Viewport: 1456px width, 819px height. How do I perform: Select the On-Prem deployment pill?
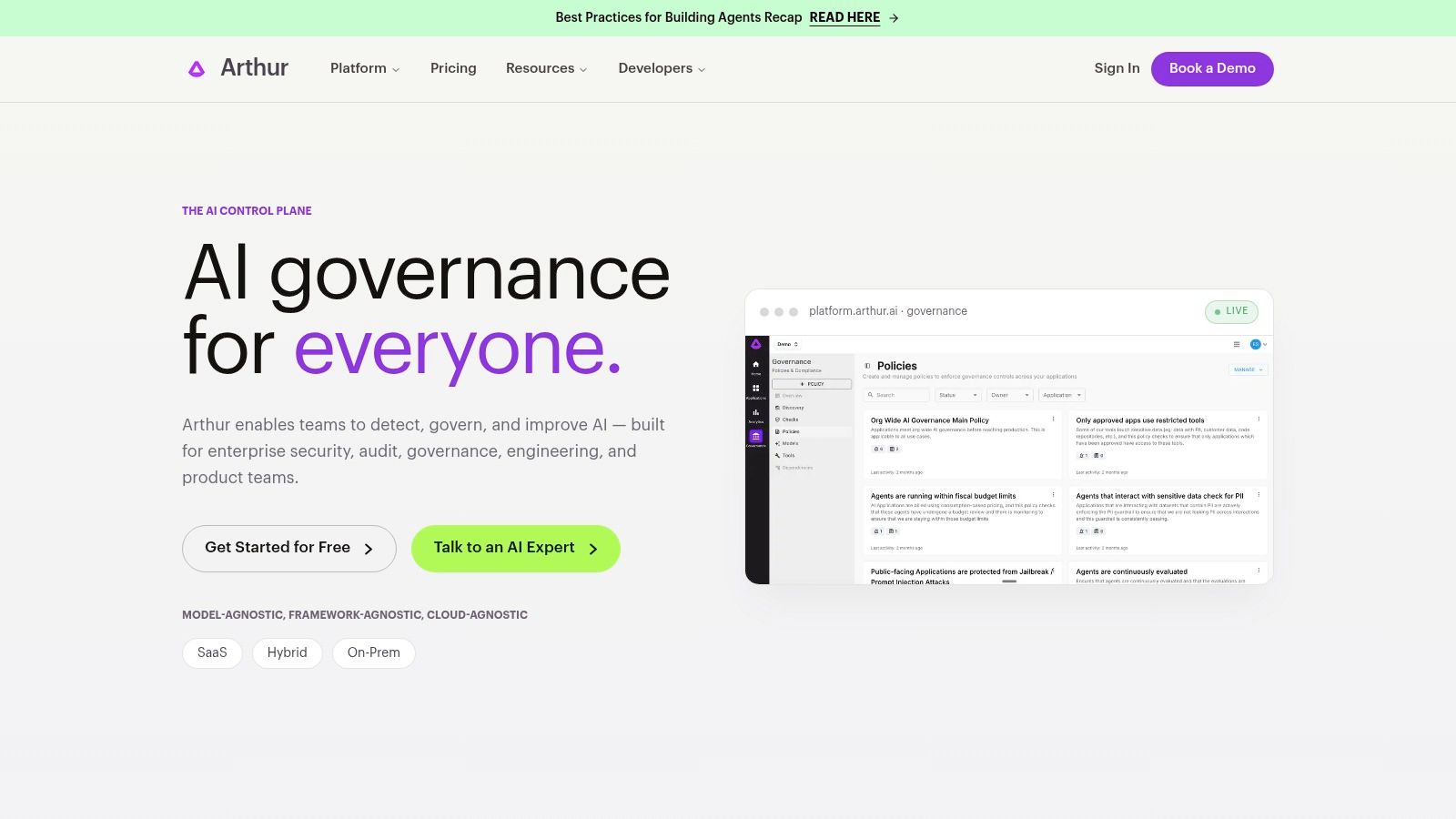click(x=374, y=652)
